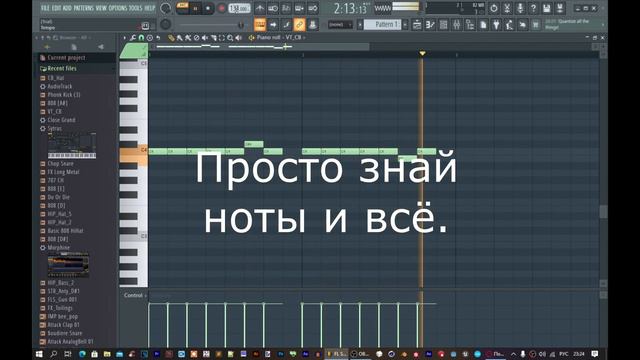Toggle piano roll snap magnet icon
640x360 pixels.
141,38
